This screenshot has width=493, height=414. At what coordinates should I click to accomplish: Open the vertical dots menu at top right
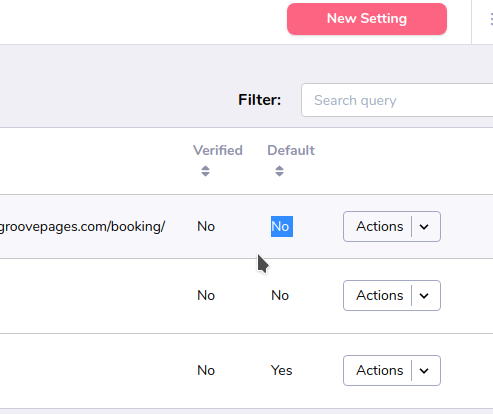pyautogui.click(x=491, y=19)
